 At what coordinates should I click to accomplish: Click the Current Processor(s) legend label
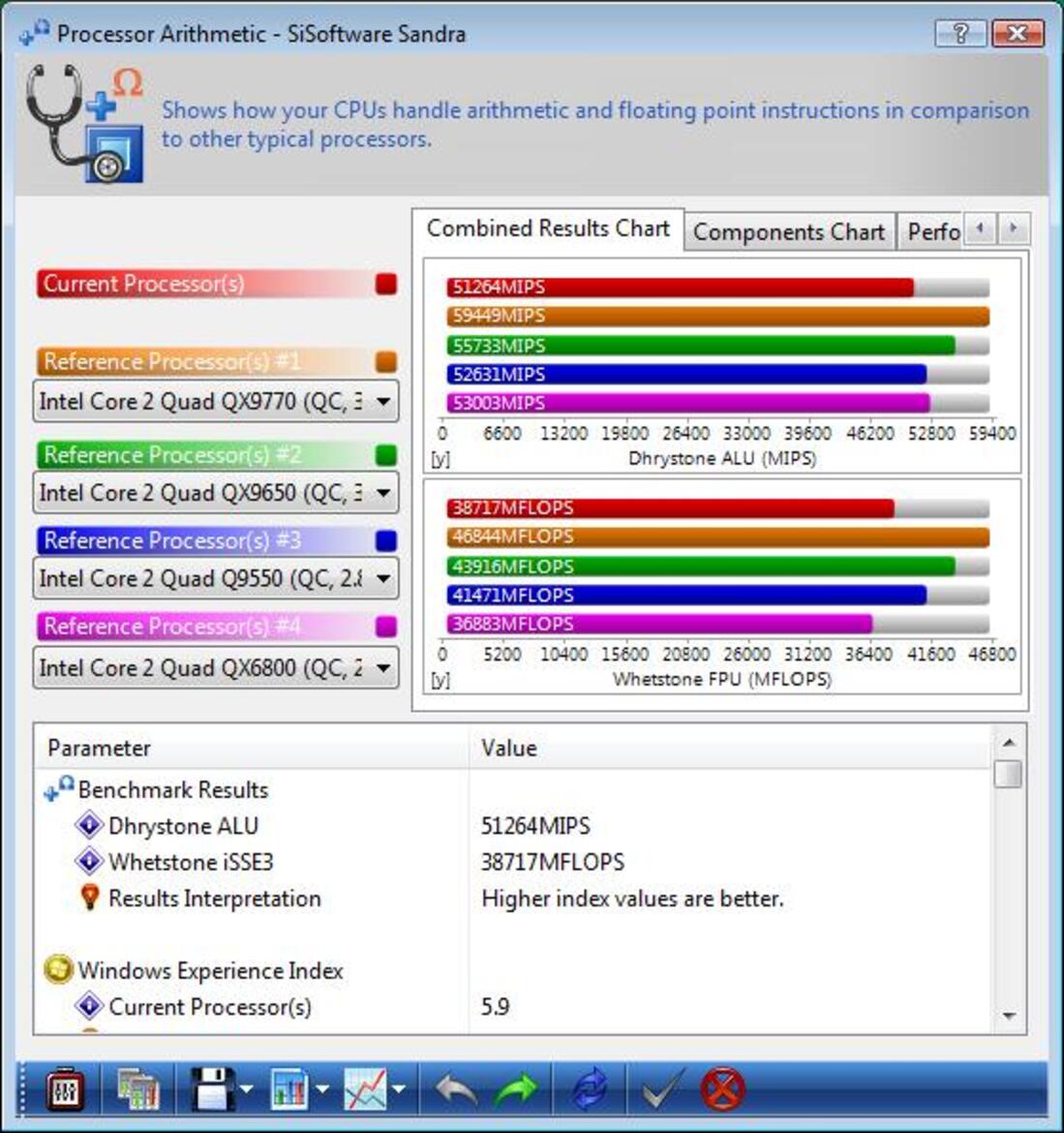point(143,283)
